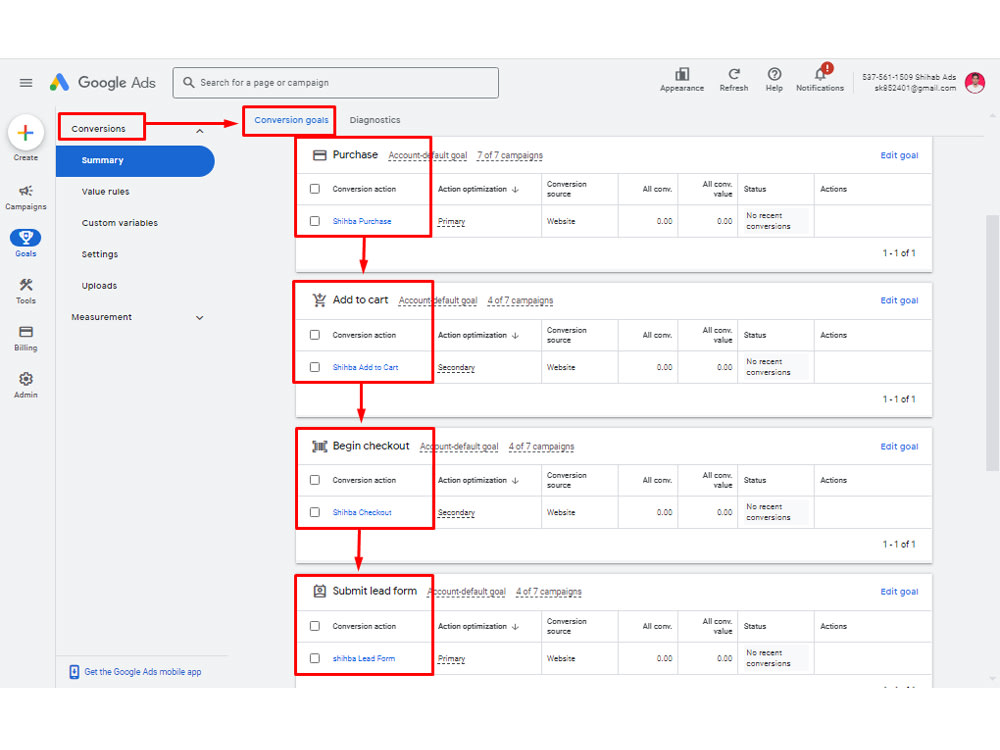Open the Goals trophy icon

(x=26, y=238)
